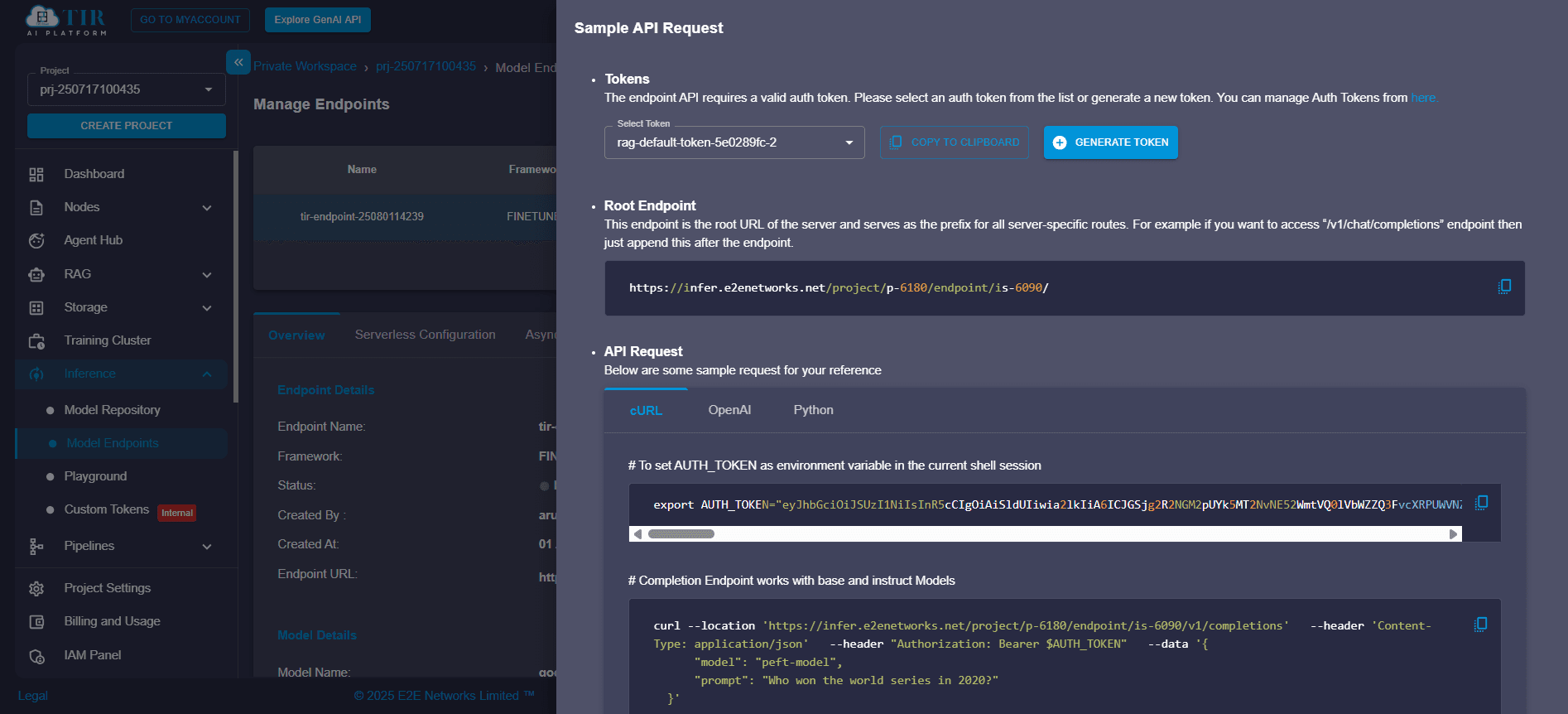Click the Dashboard grid icon
The height and width of the screenshot is (714, 1568).
click(x=36, y=174)
